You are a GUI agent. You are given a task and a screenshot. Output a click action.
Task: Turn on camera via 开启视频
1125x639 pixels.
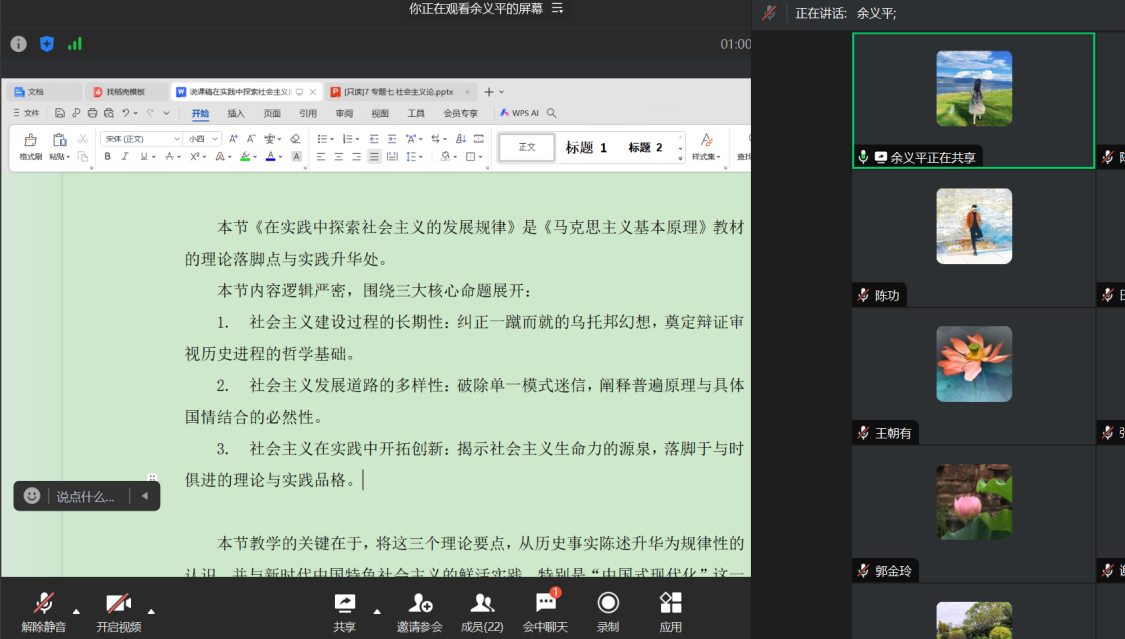tap(118, 609)
